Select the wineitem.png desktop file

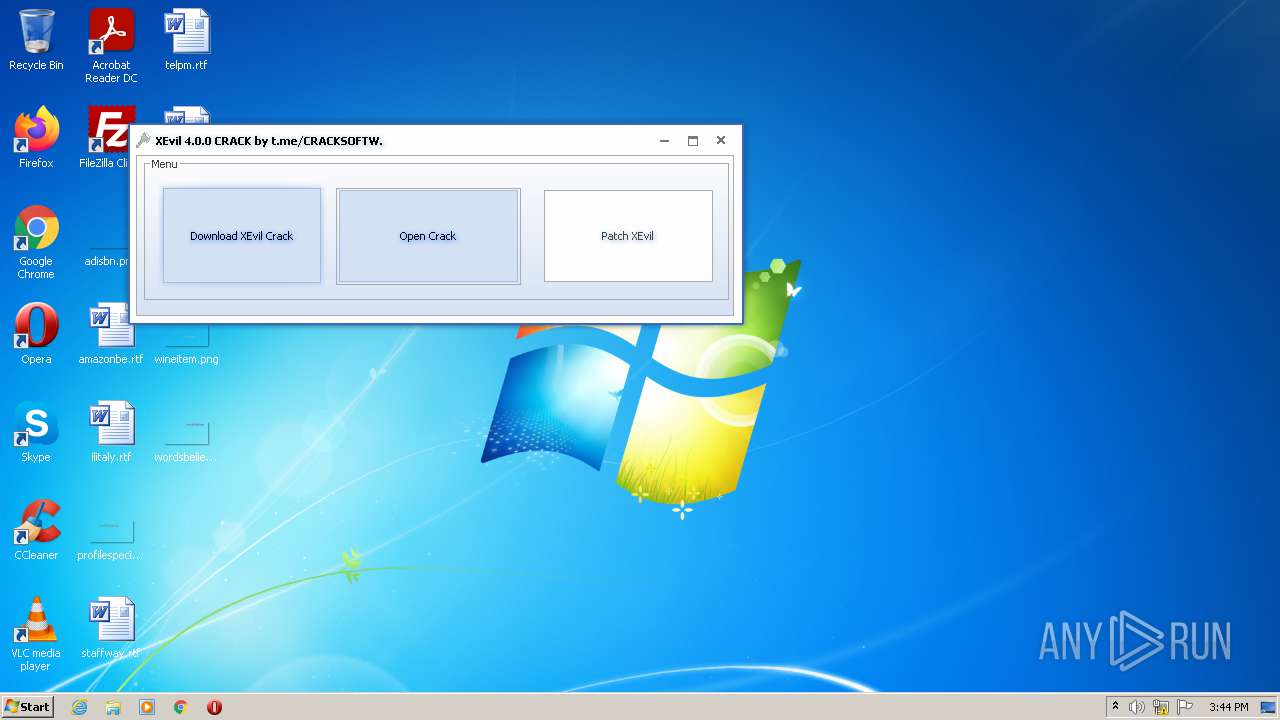tap(186, 345)
